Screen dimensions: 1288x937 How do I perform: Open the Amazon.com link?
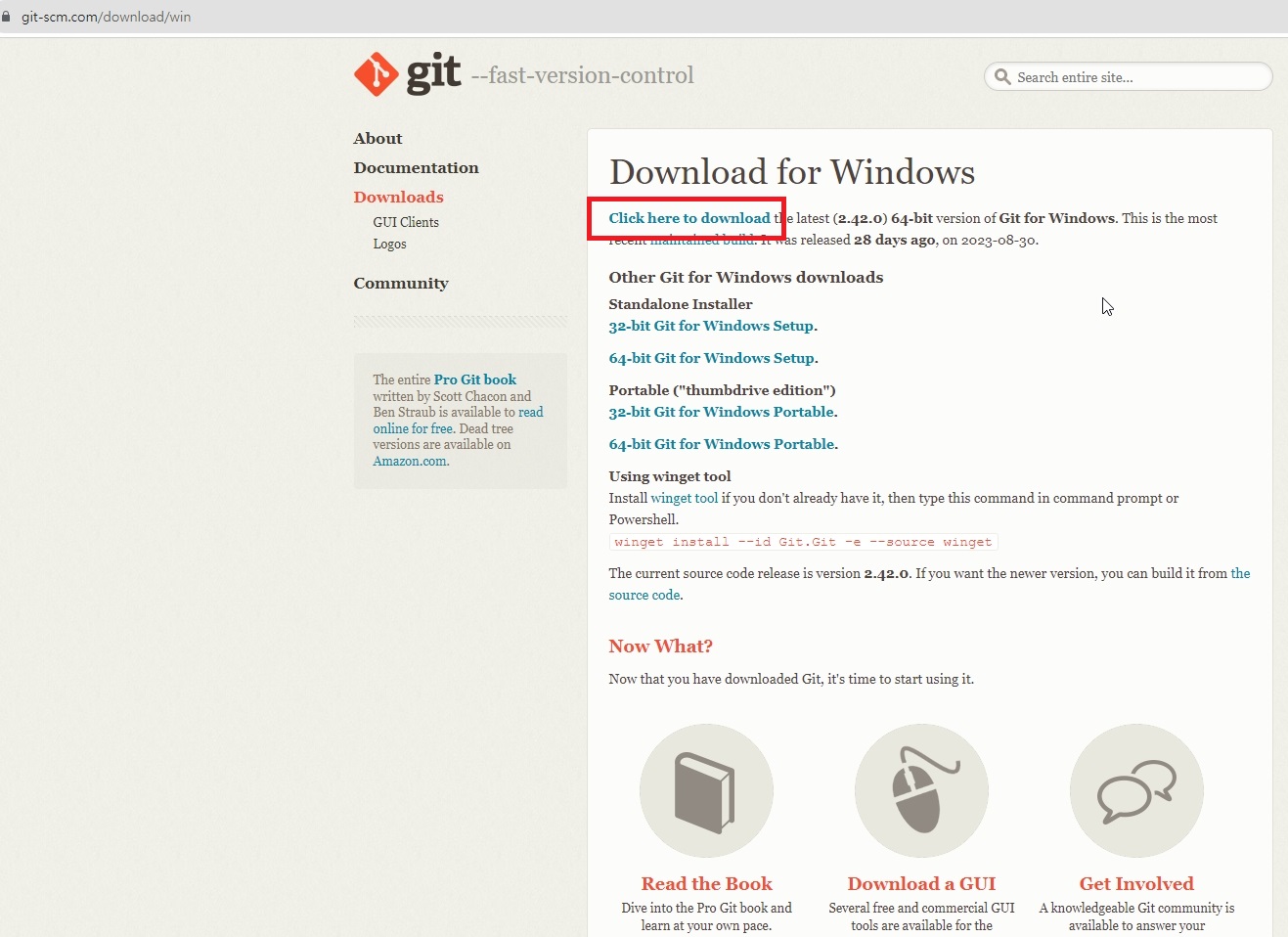410,461
